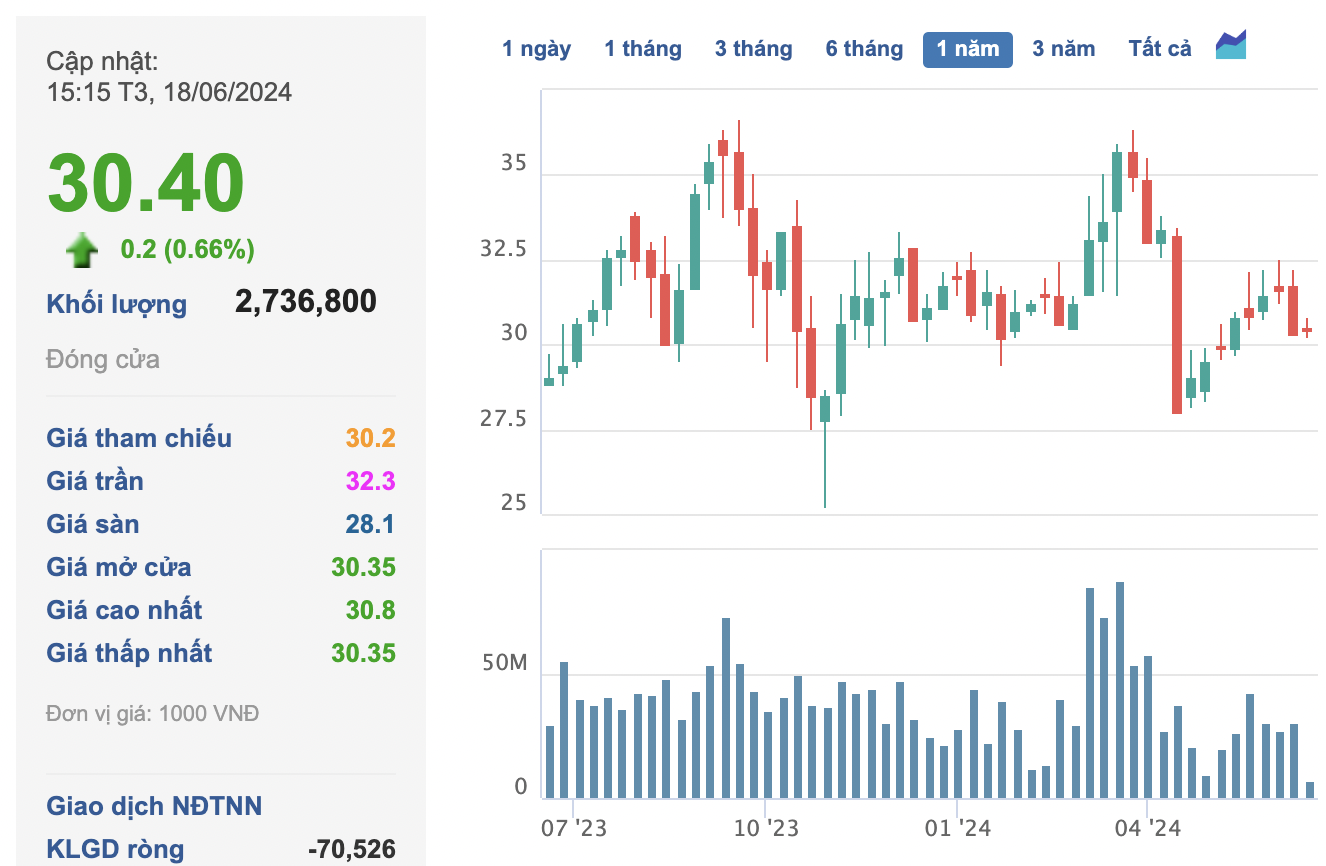
Task: Click the "Đóng cửa" status text
Action: coord(103,359)
